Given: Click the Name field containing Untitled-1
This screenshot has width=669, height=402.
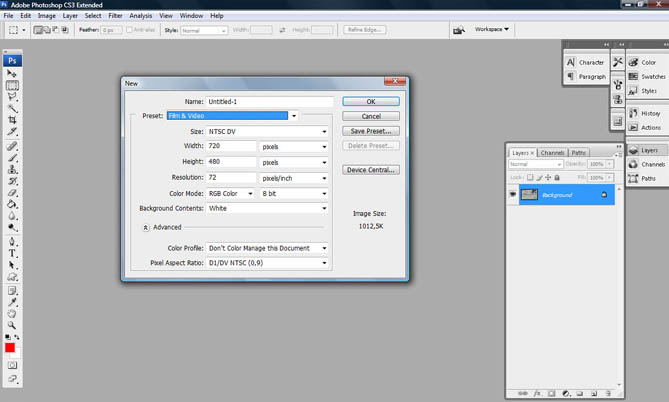Looking at the screenshot, I should pos(269,101).
